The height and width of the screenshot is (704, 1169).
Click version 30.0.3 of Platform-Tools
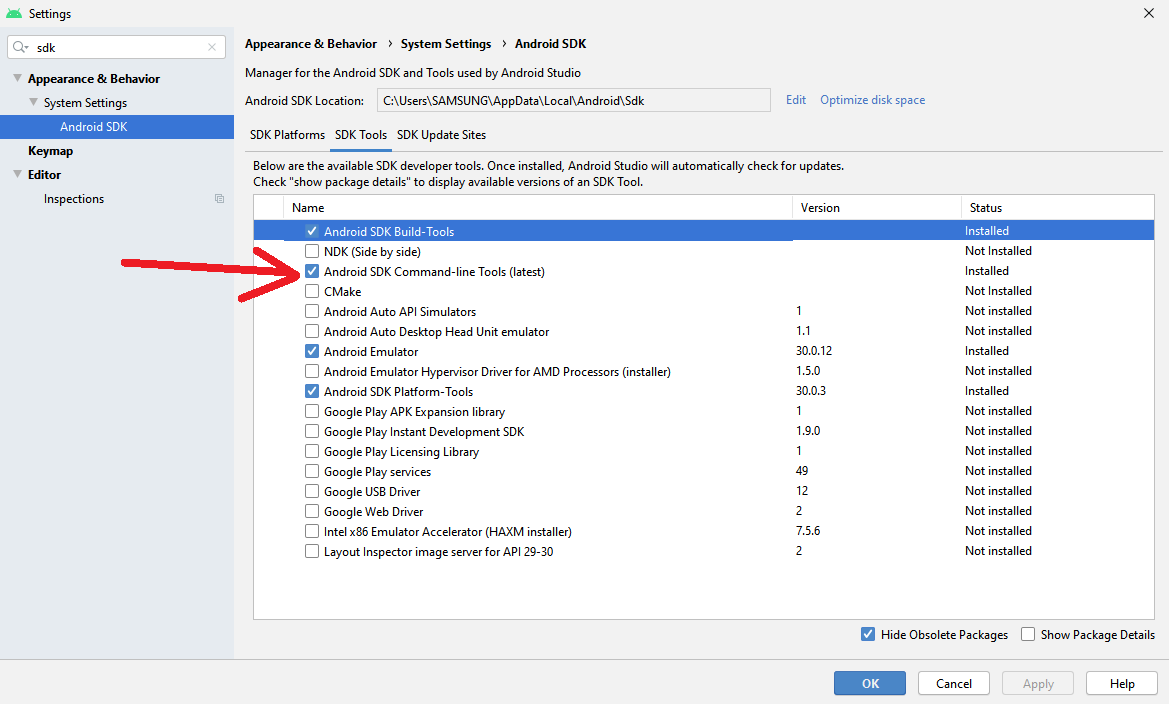810,391
